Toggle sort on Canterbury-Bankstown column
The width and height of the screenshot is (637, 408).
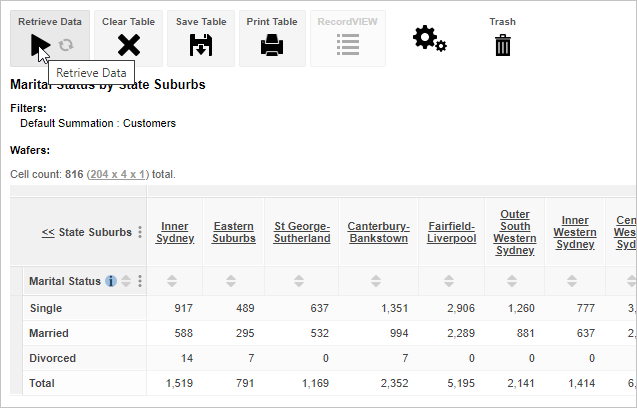coord(378,281)
